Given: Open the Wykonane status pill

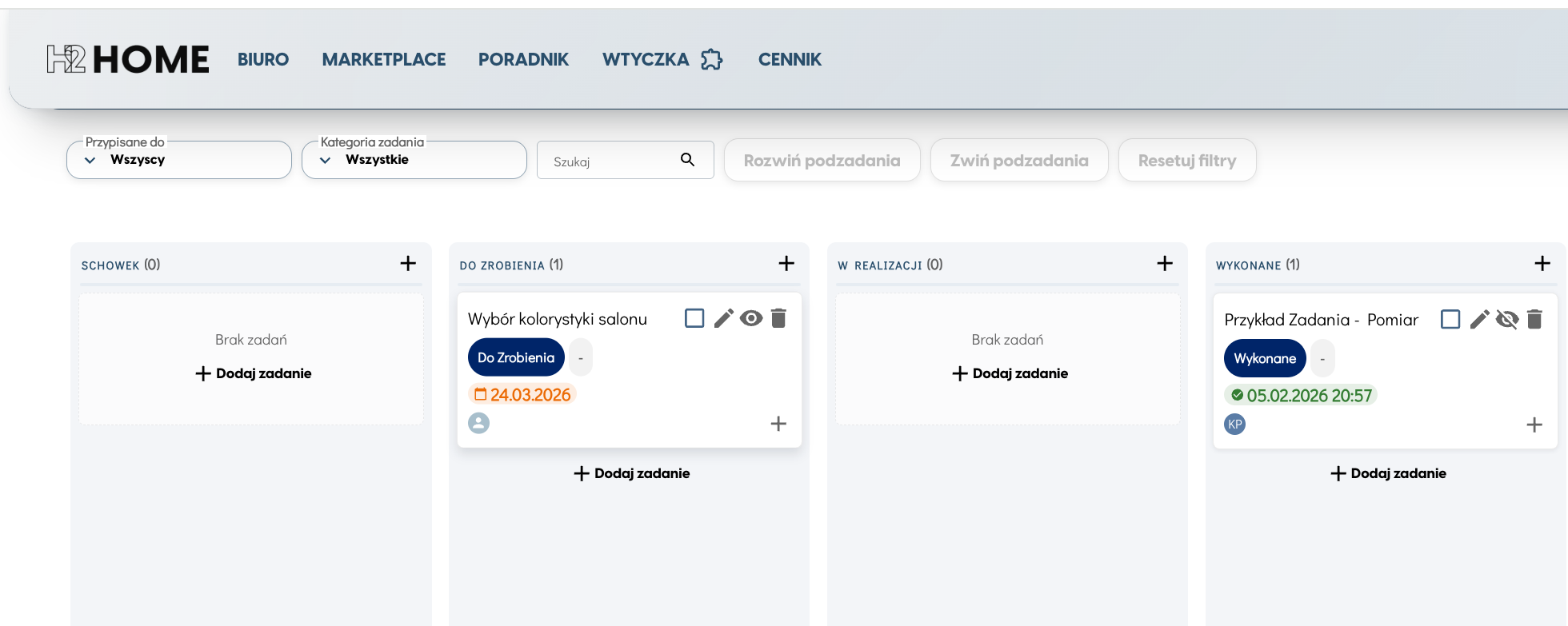Looking at the screenshot, I should tap(1265, 358).
